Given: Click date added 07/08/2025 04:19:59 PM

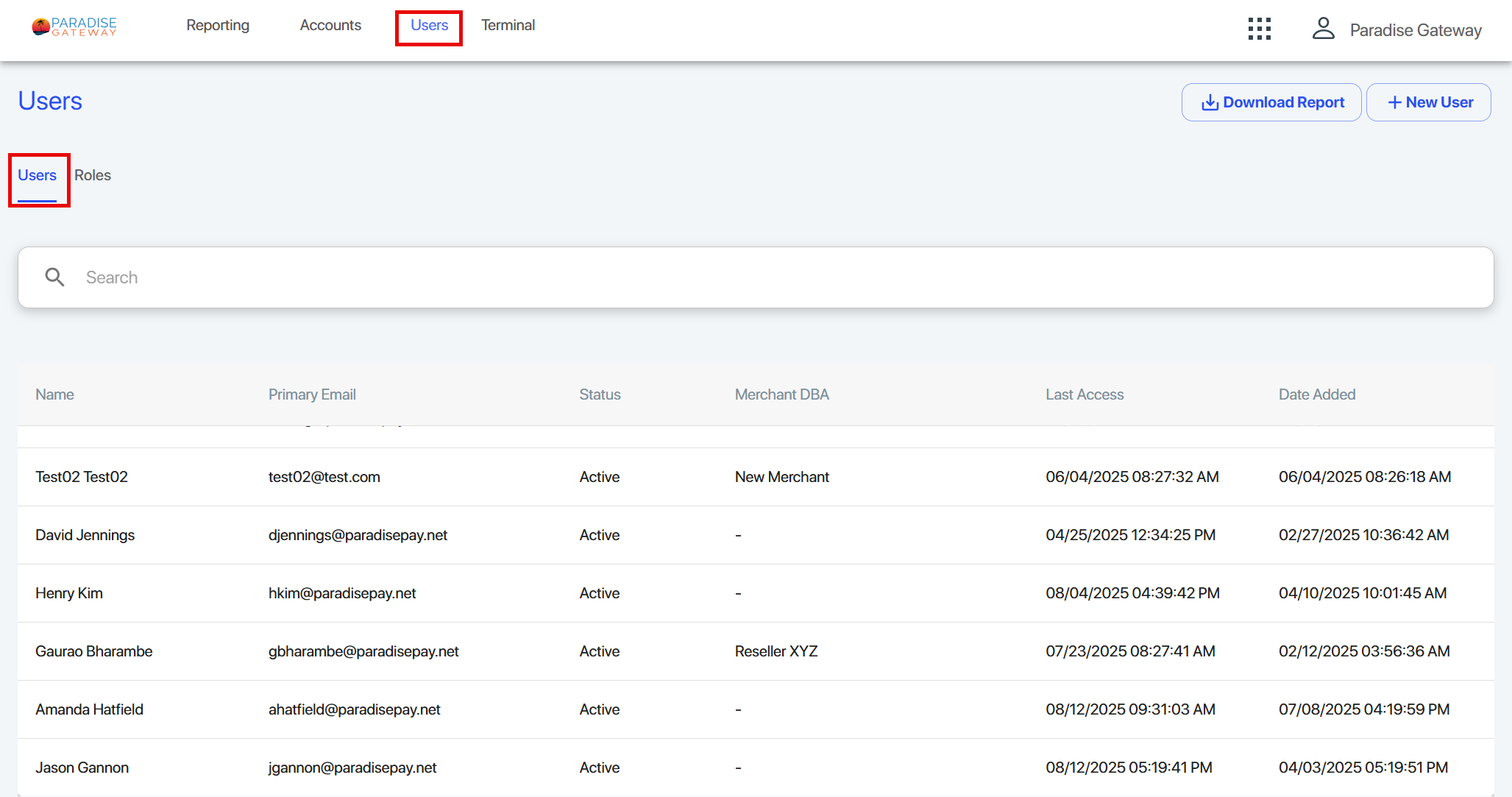Looking at the screenshot, I should (1364, 709).
